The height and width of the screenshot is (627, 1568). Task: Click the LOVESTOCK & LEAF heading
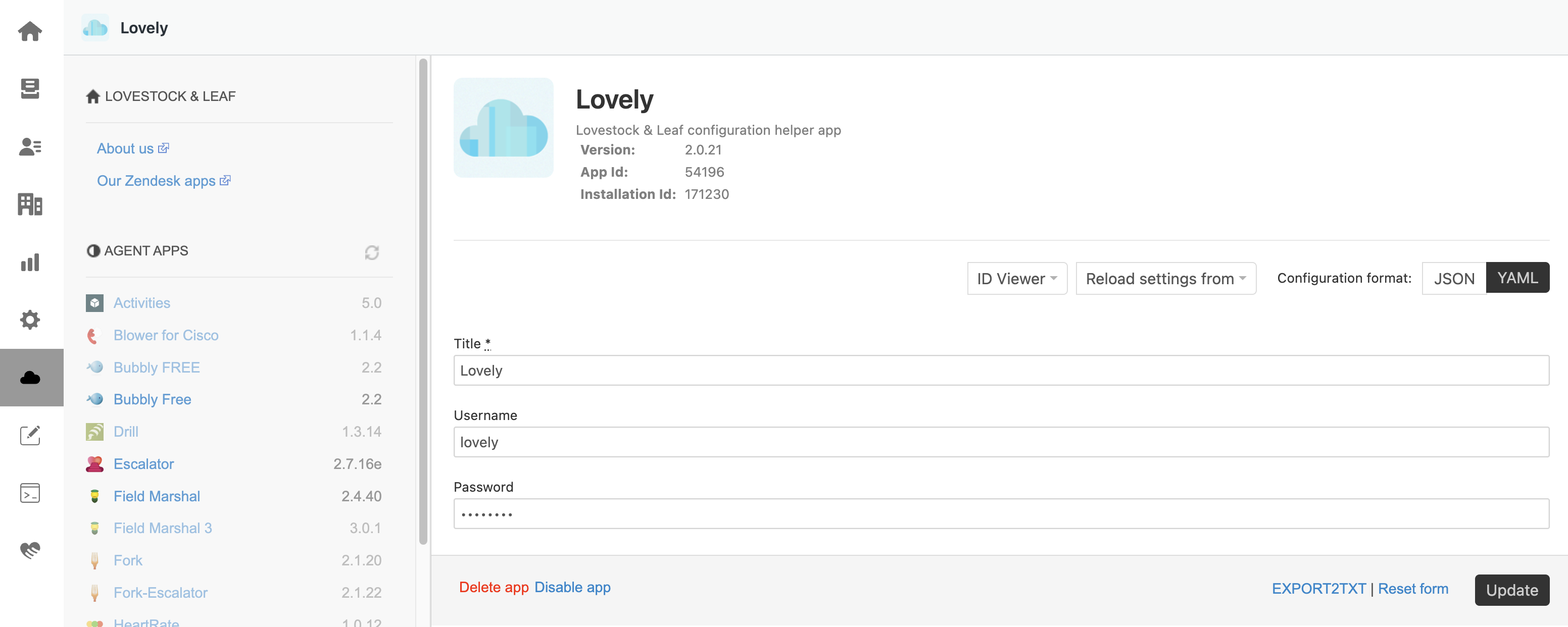point(170,96)
